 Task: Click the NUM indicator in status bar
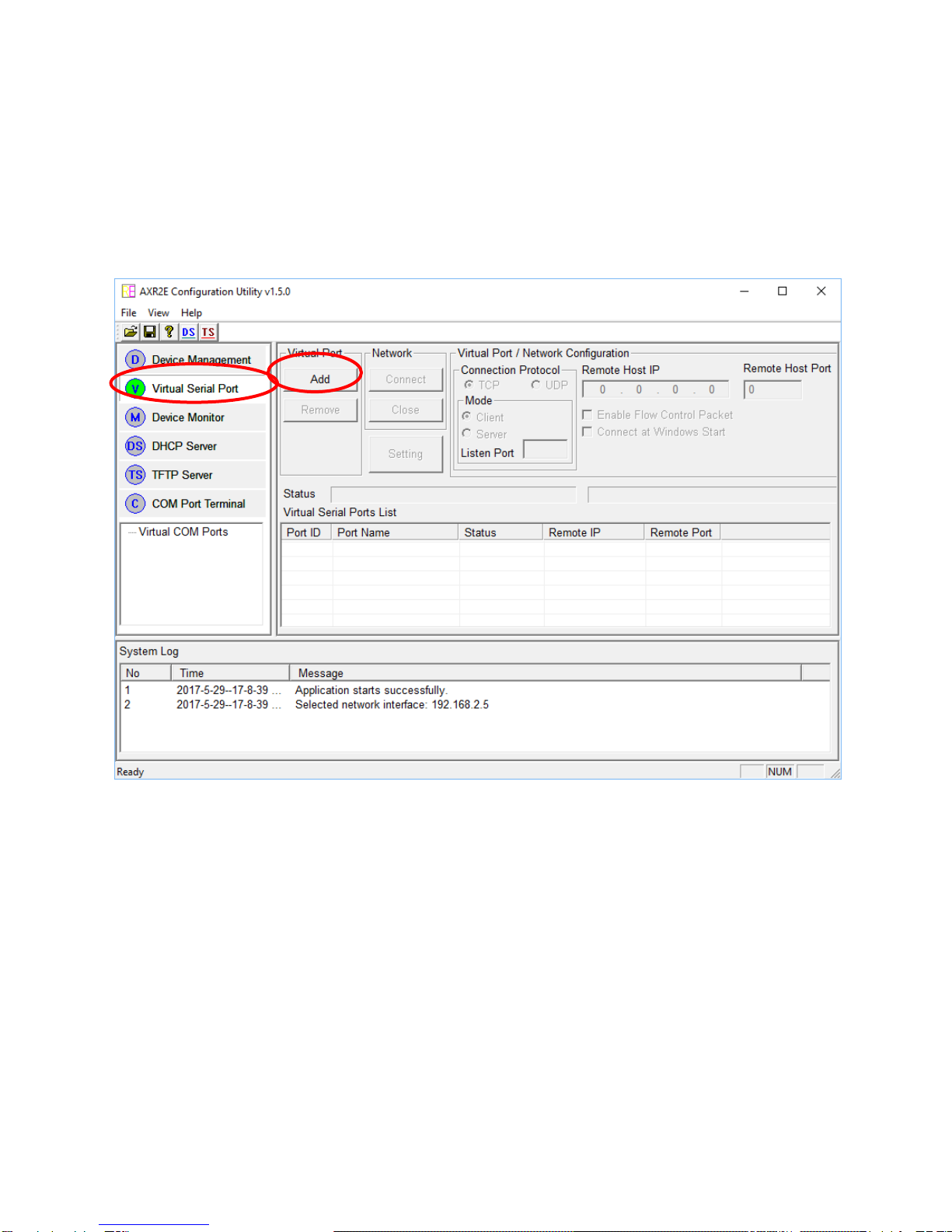[779, 772]
